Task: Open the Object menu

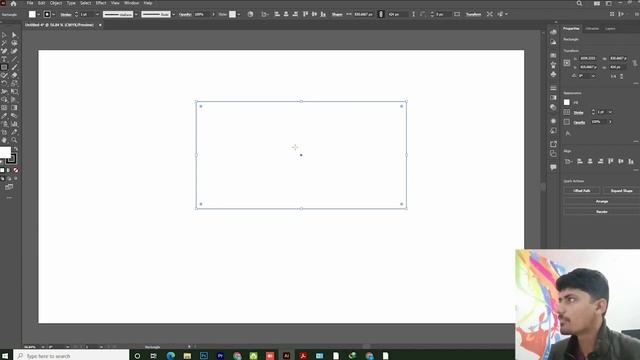Action: click(x=56, y=3)
